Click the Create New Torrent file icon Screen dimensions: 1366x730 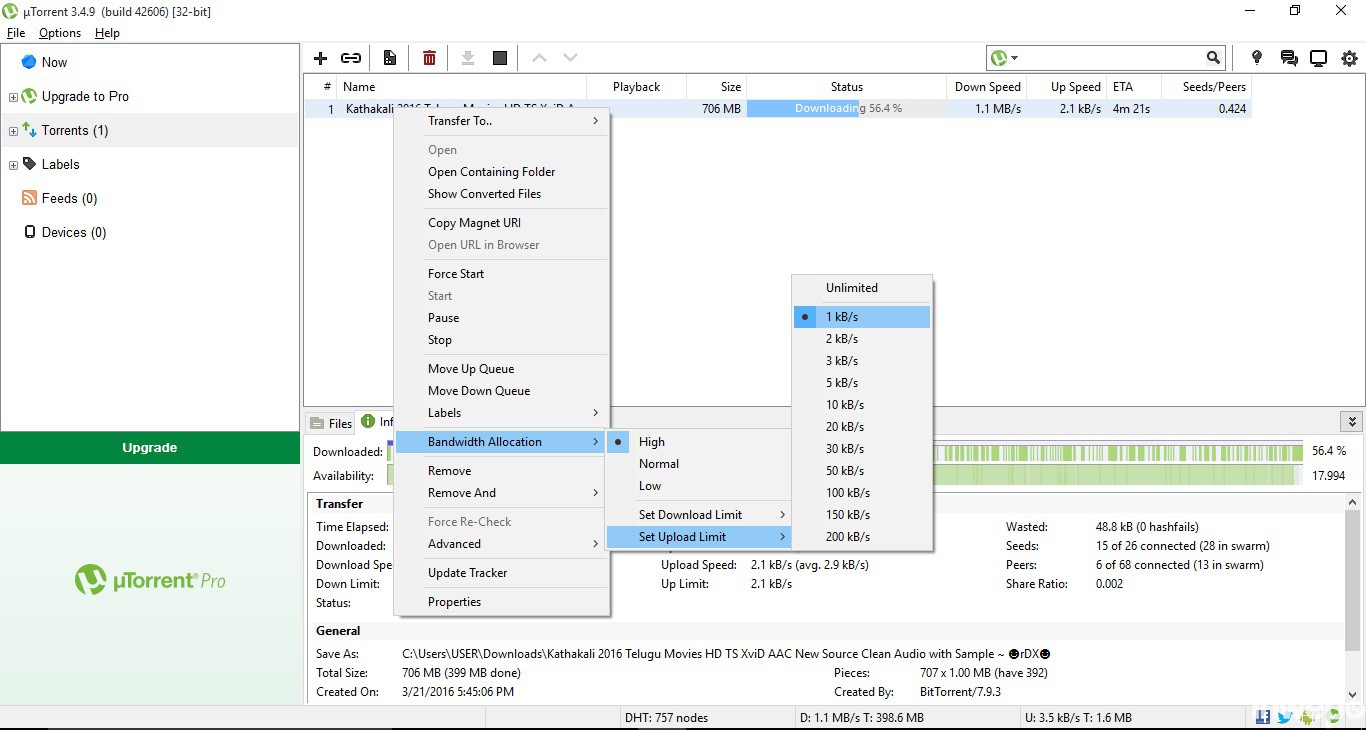390,58
